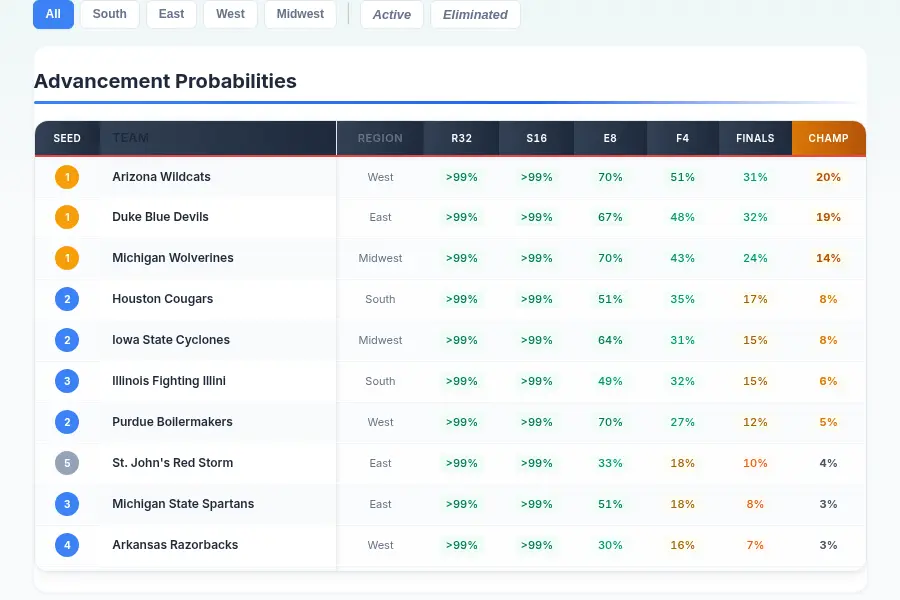Click Duke Blue Devils 19% champ probability
This screenshot has width=900, height=600.
[828, 218]
